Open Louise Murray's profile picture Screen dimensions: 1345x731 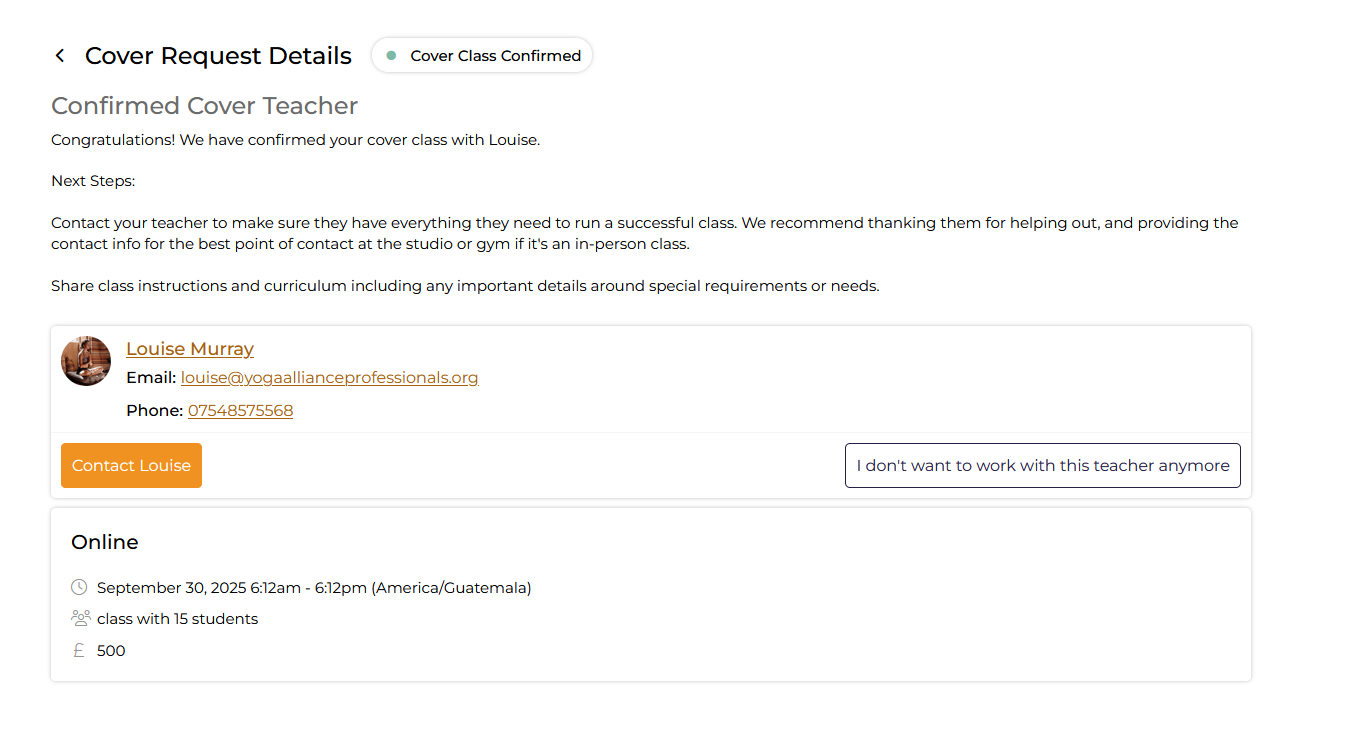tap(86, 361)
